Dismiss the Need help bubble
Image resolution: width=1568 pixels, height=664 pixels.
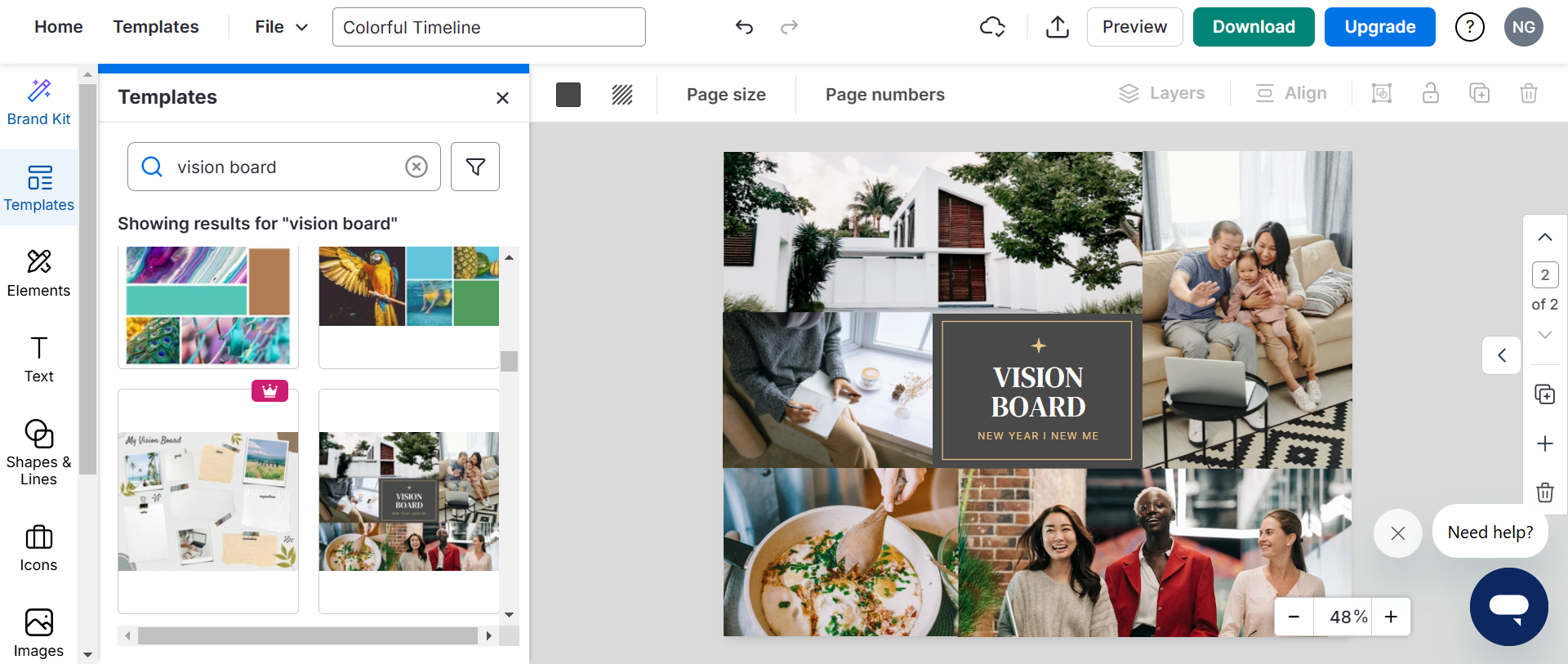coord(1398,533)
